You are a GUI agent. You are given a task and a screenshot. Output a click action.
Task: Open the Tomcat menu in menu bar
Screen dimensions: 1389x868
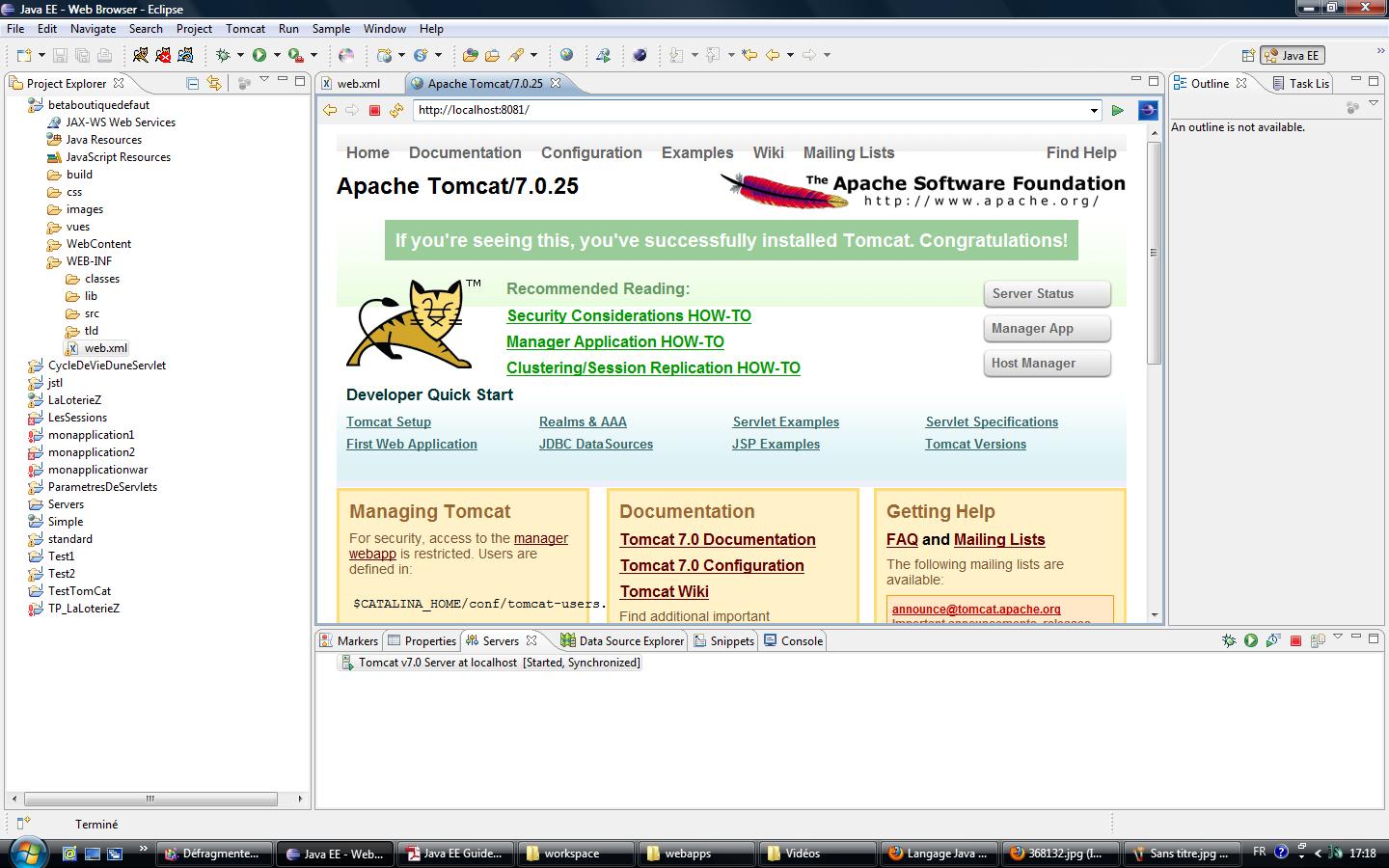coord(245,29)
